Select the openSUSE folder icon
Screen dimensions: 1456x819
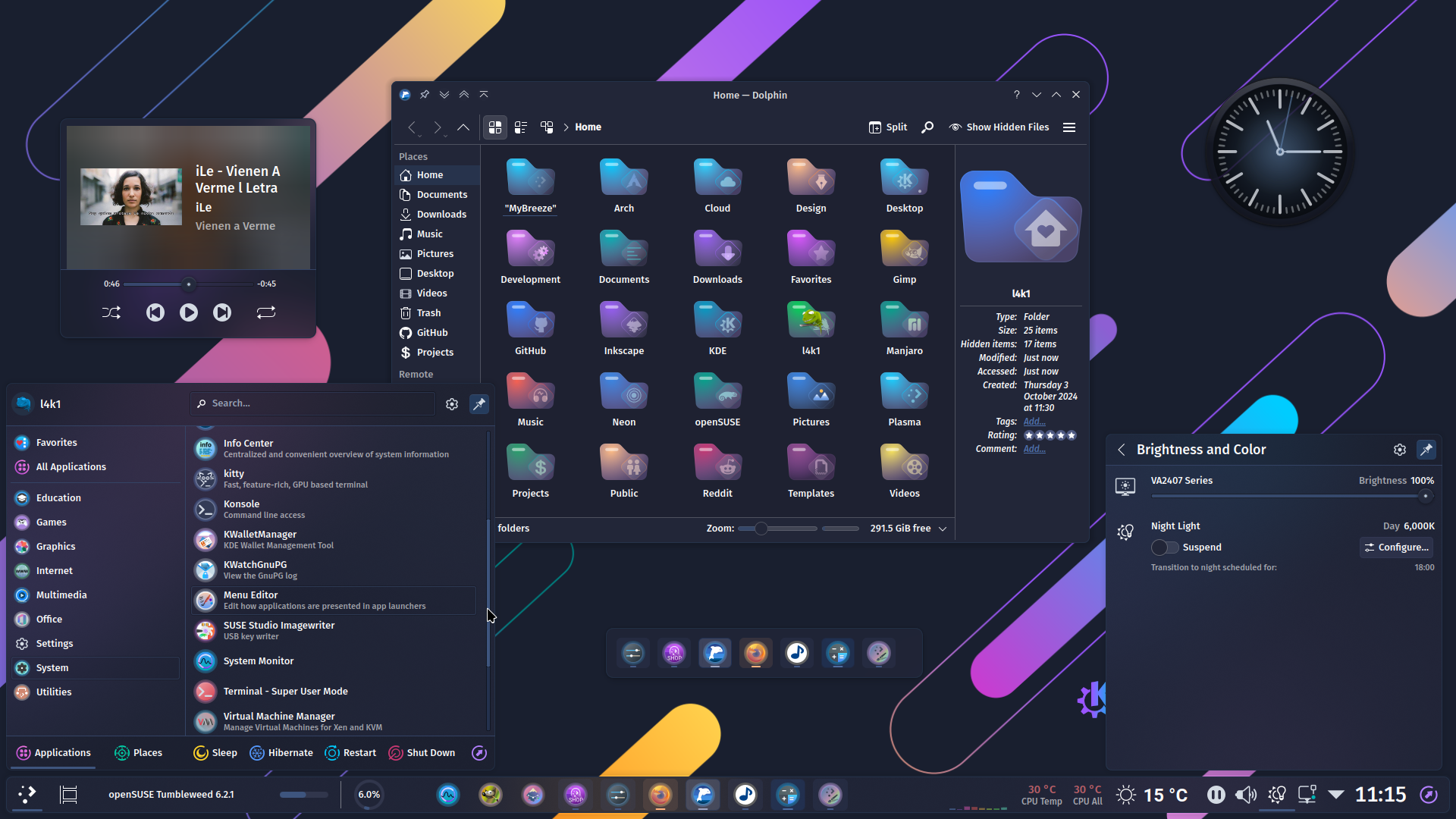pyautogui.click(x=717, y=393)
